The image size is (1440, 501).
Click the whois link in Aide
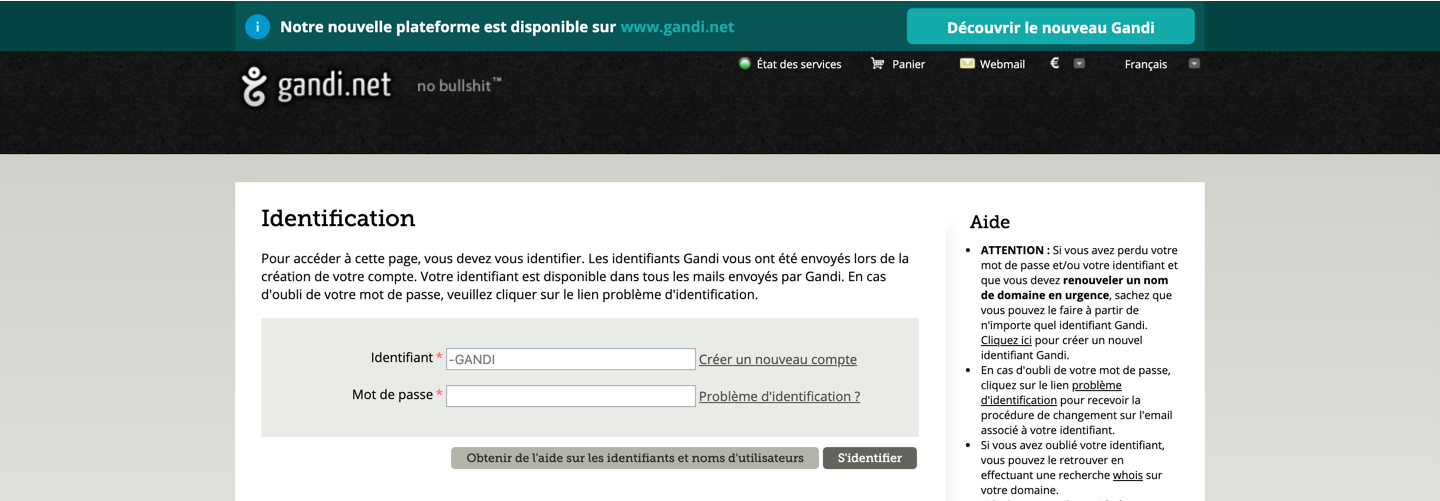point(1128,475)
